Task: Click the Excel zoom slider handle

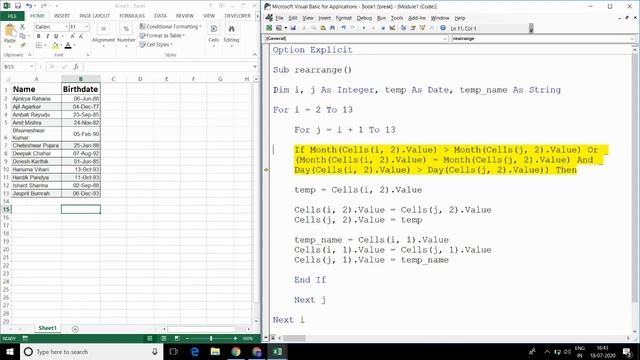Action: pos(211,338)
